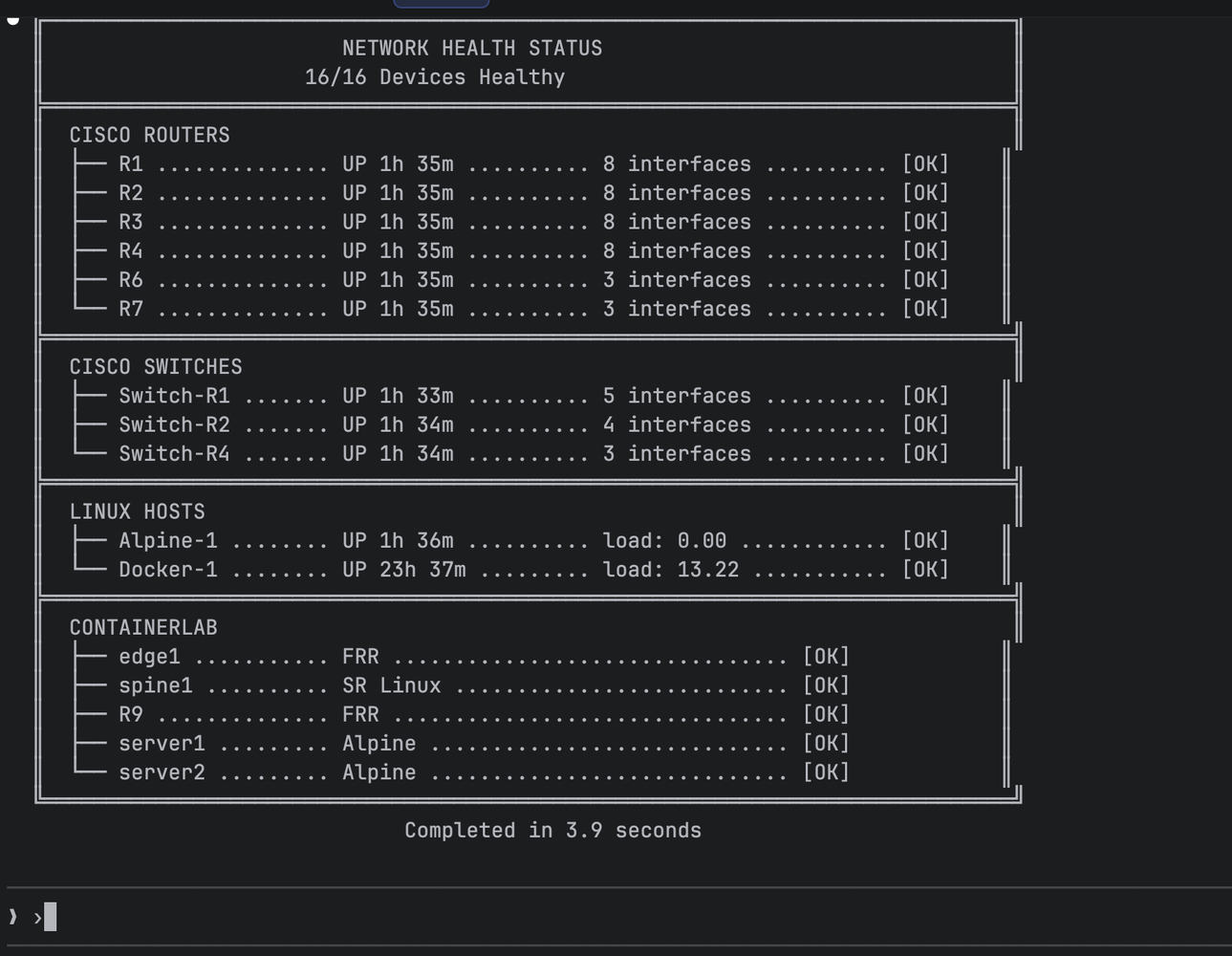Image resolution: width=1232 pixels, height=956 pixels.
Task: Click router R7 row name
Action: pyautogui.click(x=131, y=309)
